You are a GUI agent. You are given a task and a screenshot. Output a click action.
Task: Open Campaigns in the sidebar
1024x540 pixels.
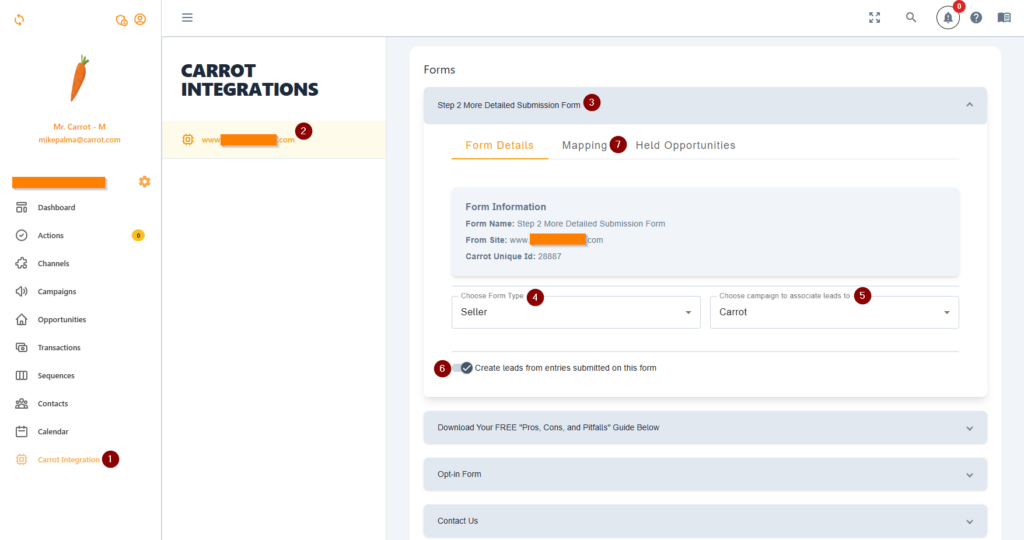57,292
